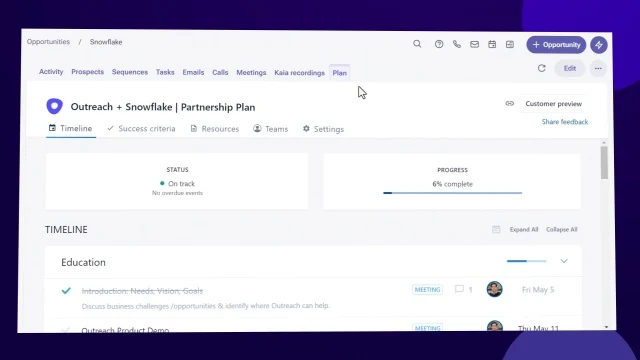Click the scrollbar up arrow
Viewport: 640px width, 360px height.
(604, 143)
